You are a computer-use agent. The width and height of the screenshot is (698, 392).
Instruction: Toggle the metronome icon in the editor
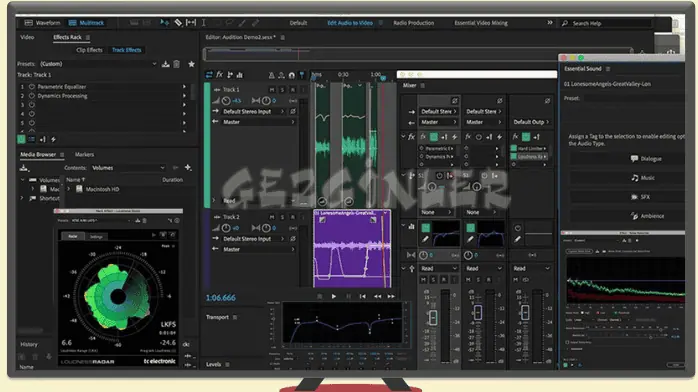pos(272,75)
